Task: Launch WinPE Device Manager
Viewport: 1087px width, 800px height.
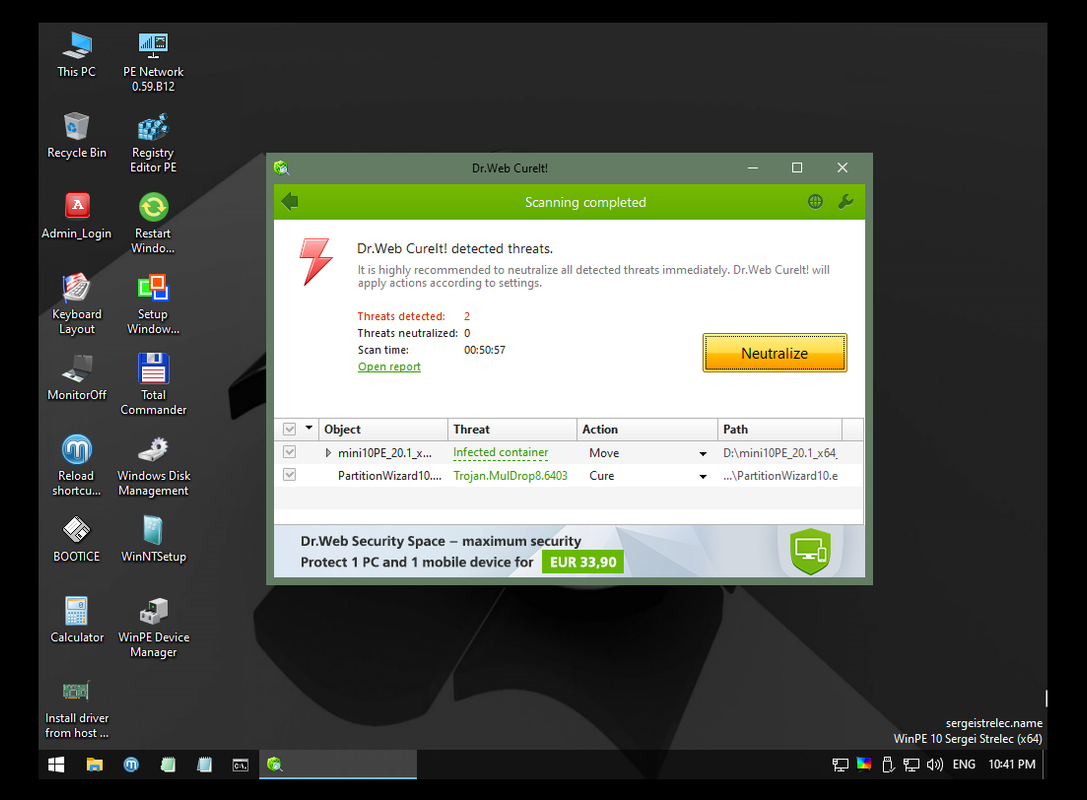Action: 153,627
